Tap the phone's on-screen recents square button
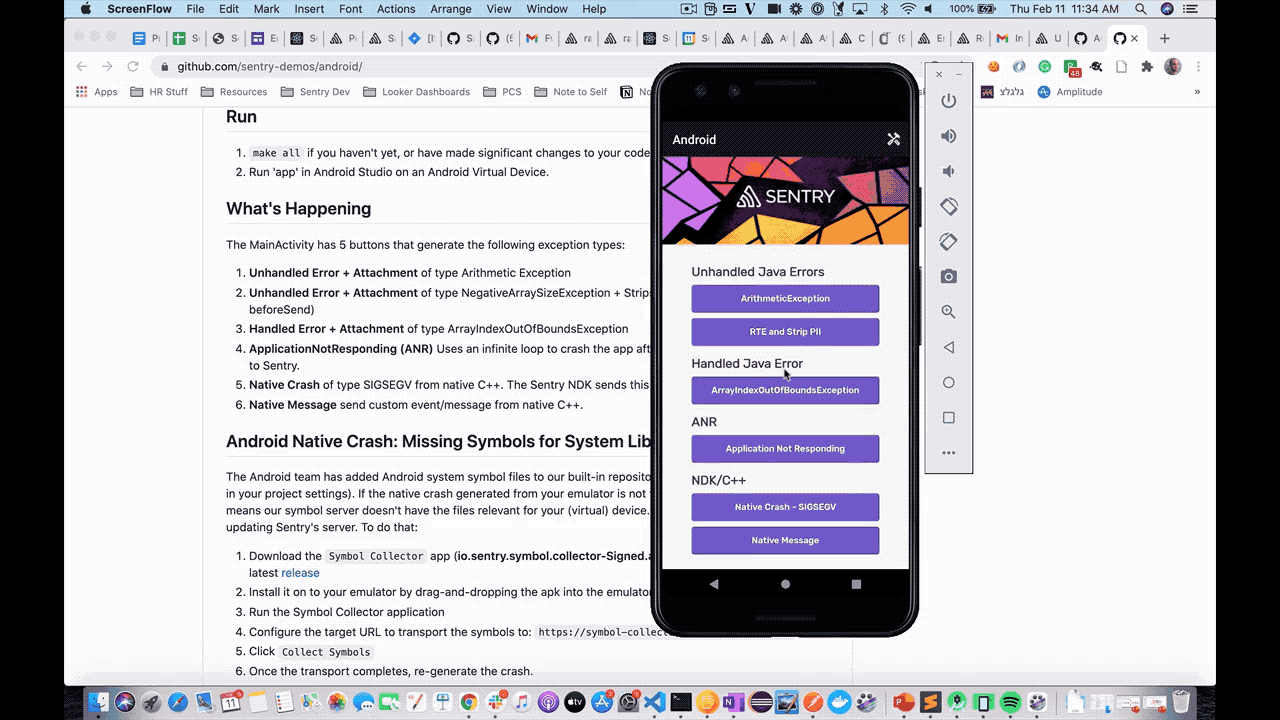The width and height of the screenshot is (1280, 720). [x=857, y=584]
